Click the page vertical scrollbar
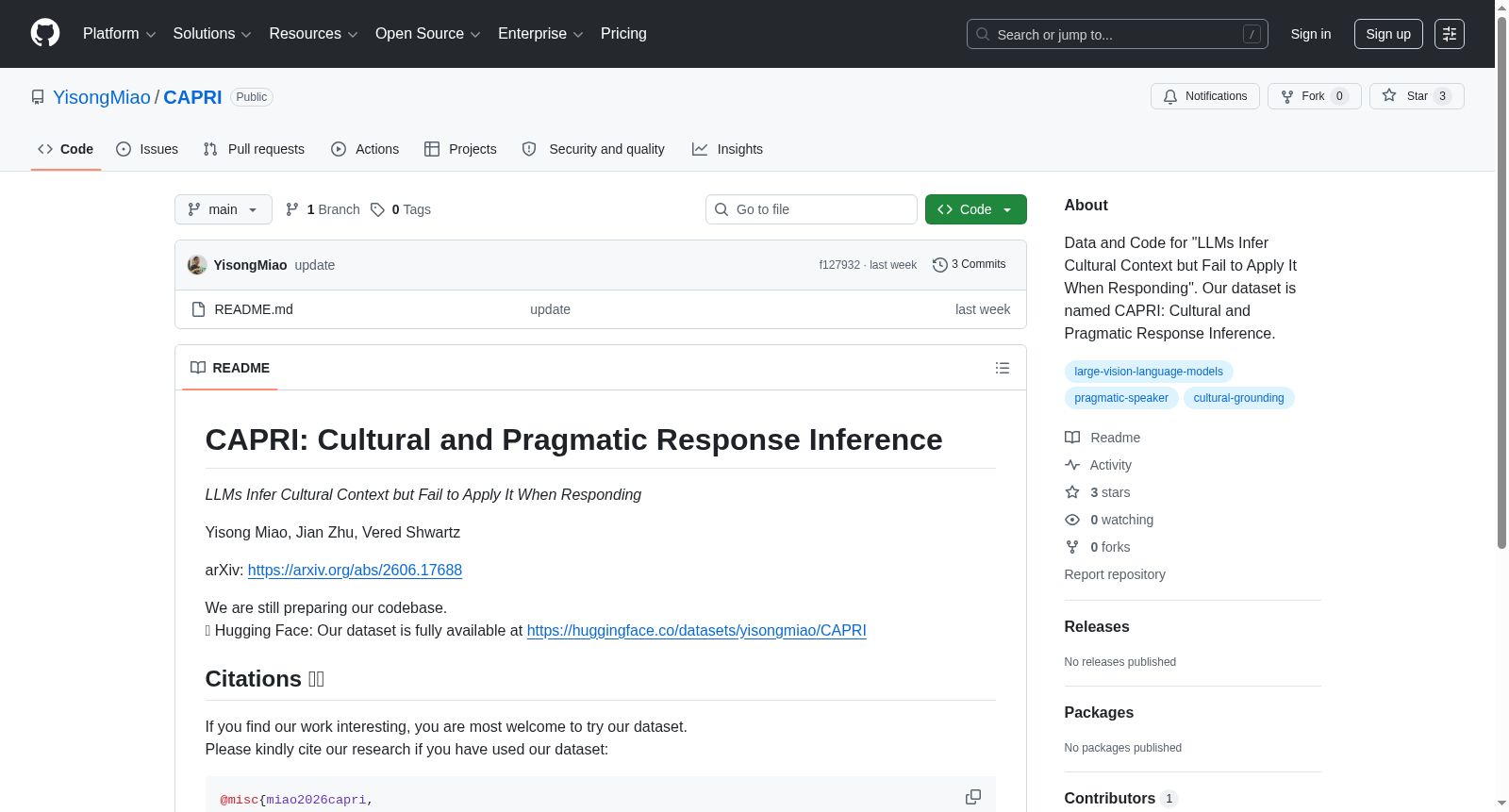 [x=1501, y=283]
